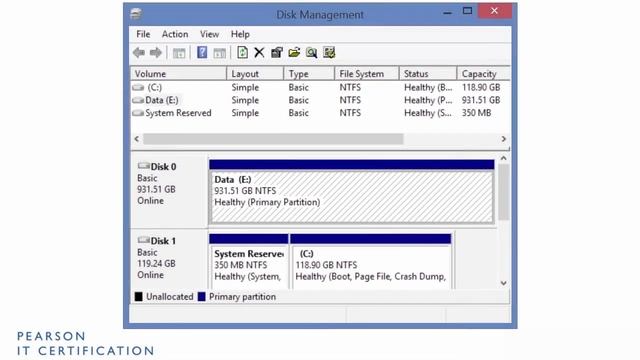640x360 pixels.
Task: Open the View menu
Action: coord(209,34)
